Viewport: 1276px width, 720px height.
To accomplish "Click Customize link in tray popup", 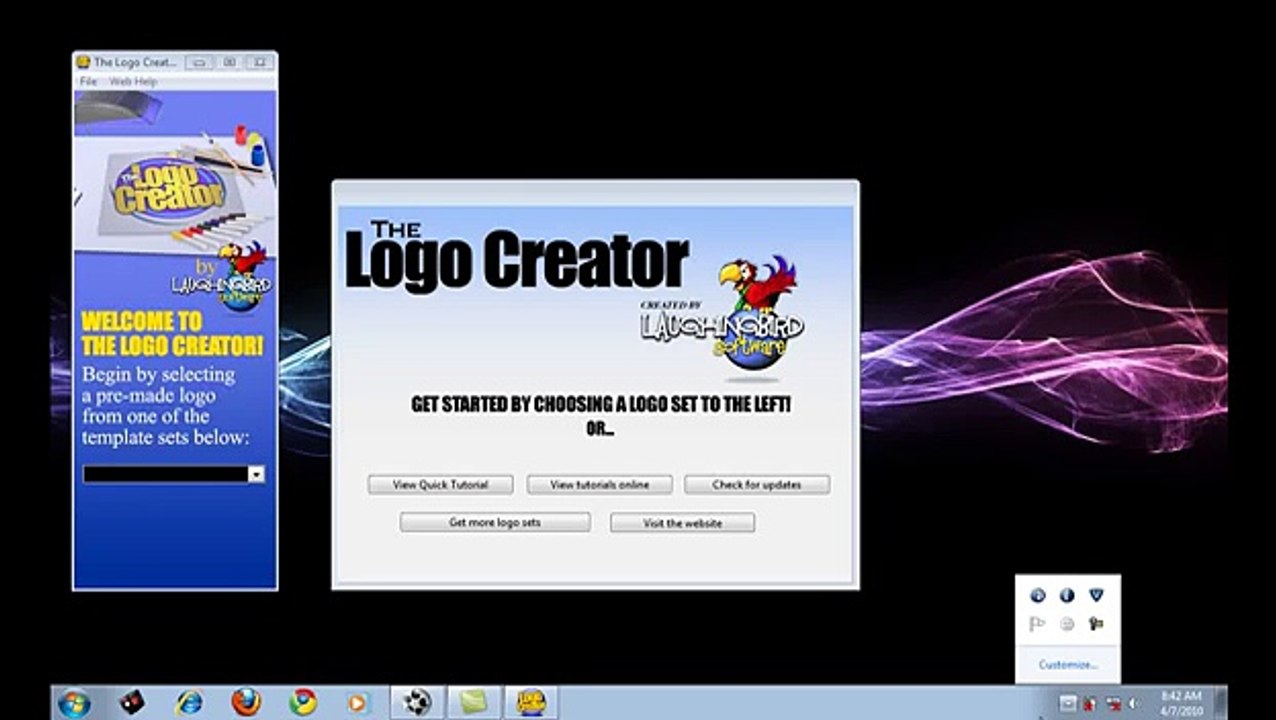I will coord(1067,664).
